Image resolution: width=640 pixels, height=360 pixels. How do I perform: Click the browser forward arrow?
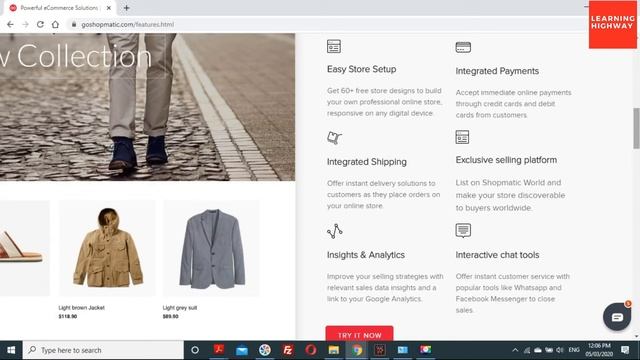click(x=25, y=24)
